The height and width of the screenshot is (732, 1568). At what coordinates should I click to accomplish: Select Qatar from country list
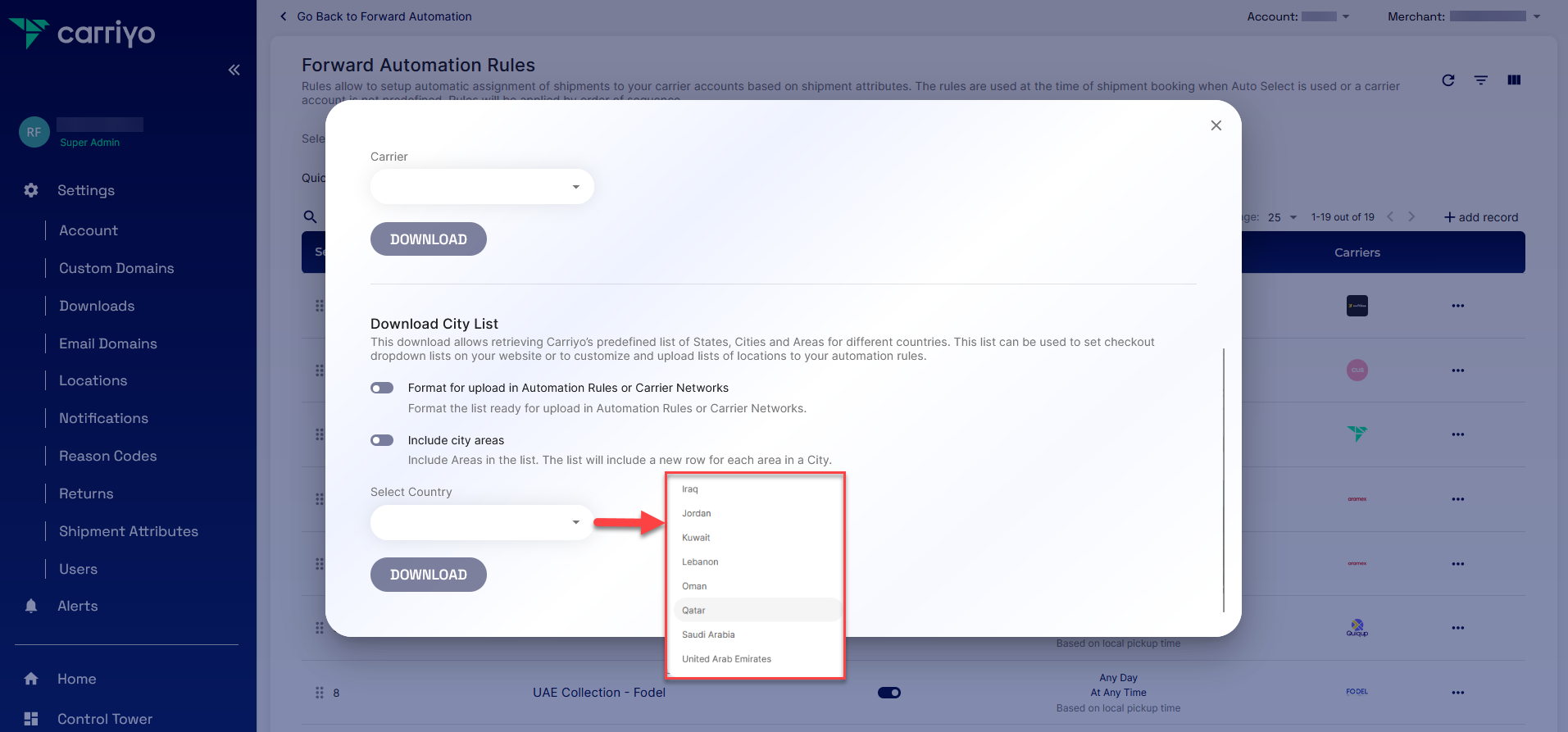[757, 611]
